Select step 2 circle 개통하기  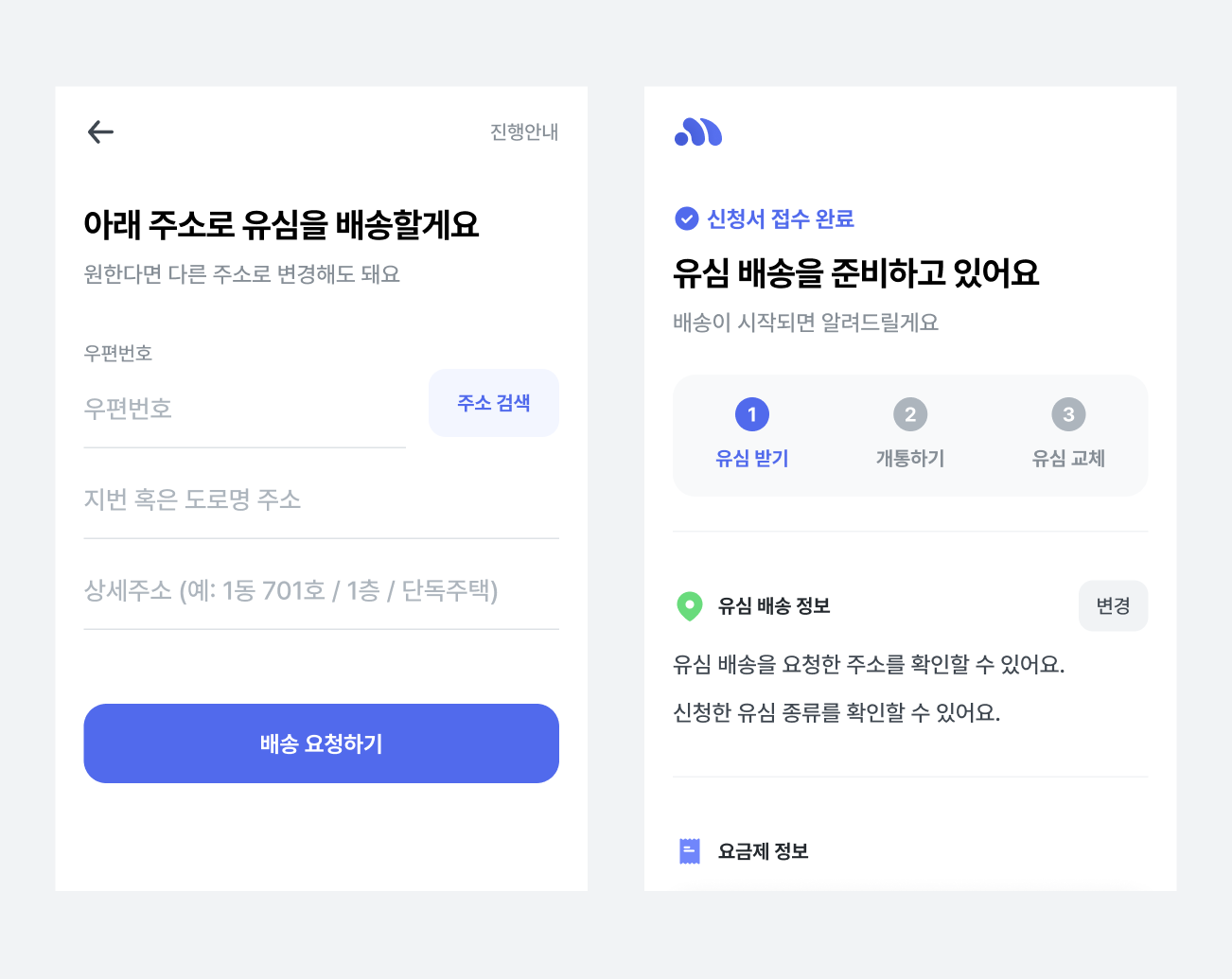[910, 414]
